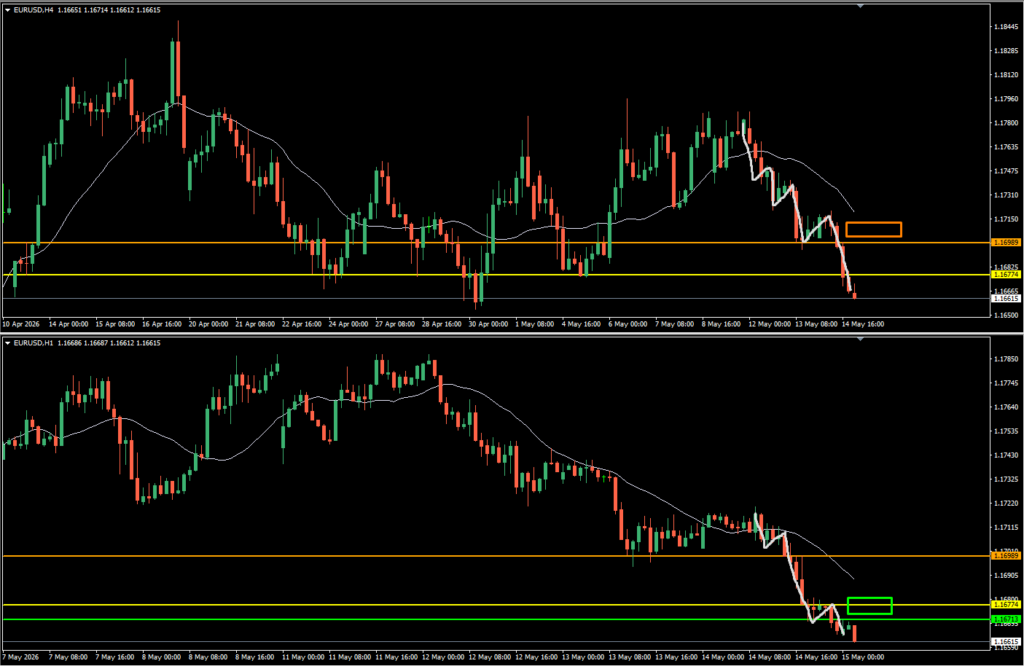The height and width of the screenshot is (666, 1024).
Task: Click the triangle icon beside the EURUSD,H1 title
Action: tap(8, 343)
